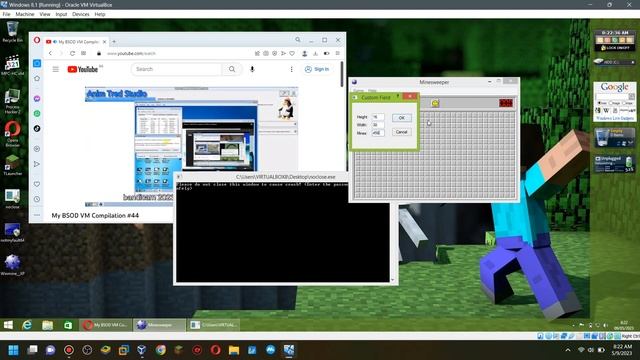Cancel the Custom Field dialog
Image resolution: width=640 pixels, height=360 pixels.
402,132
